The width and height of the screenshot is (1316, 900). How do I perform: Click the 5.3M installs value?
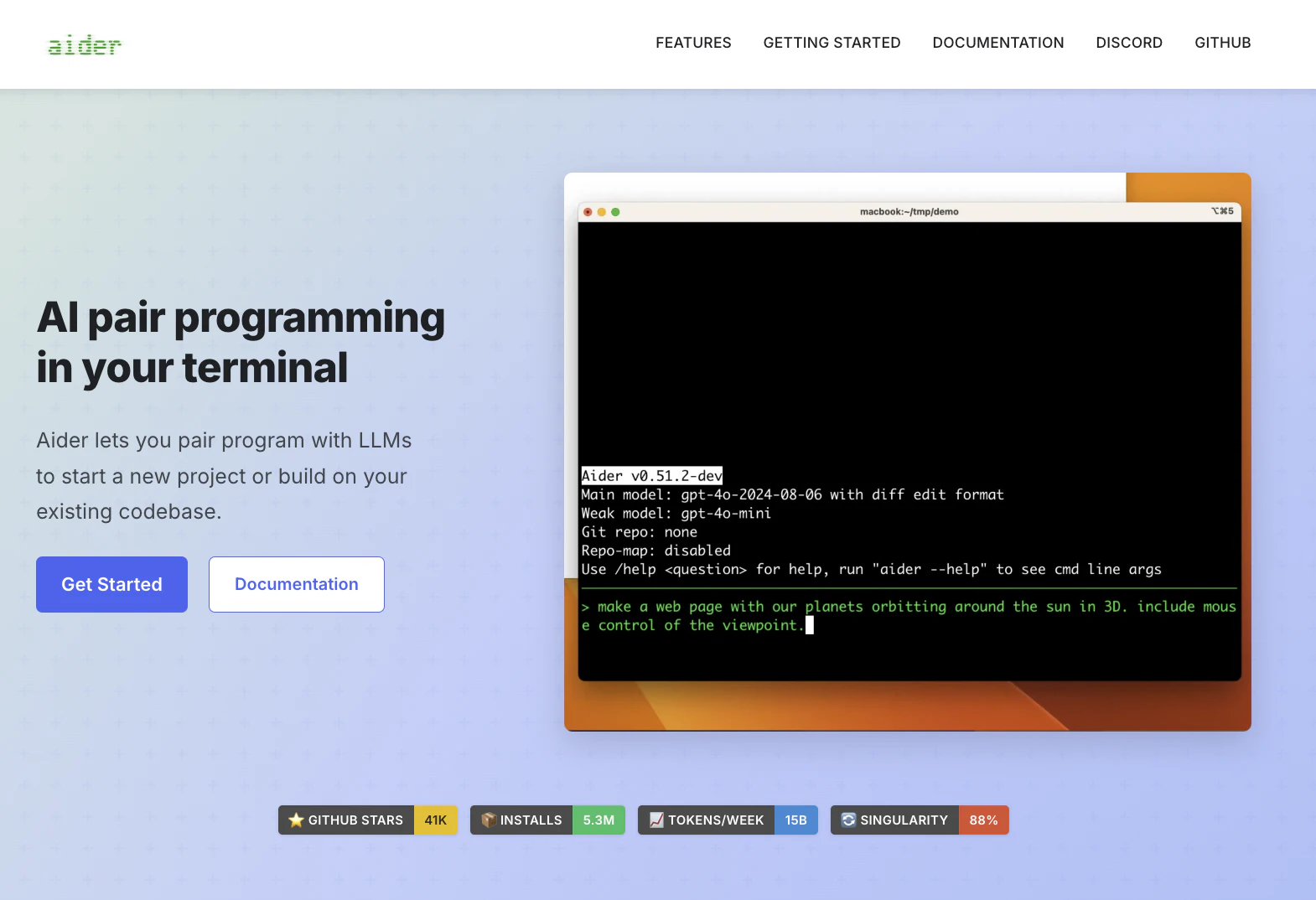tap(598, 820)
